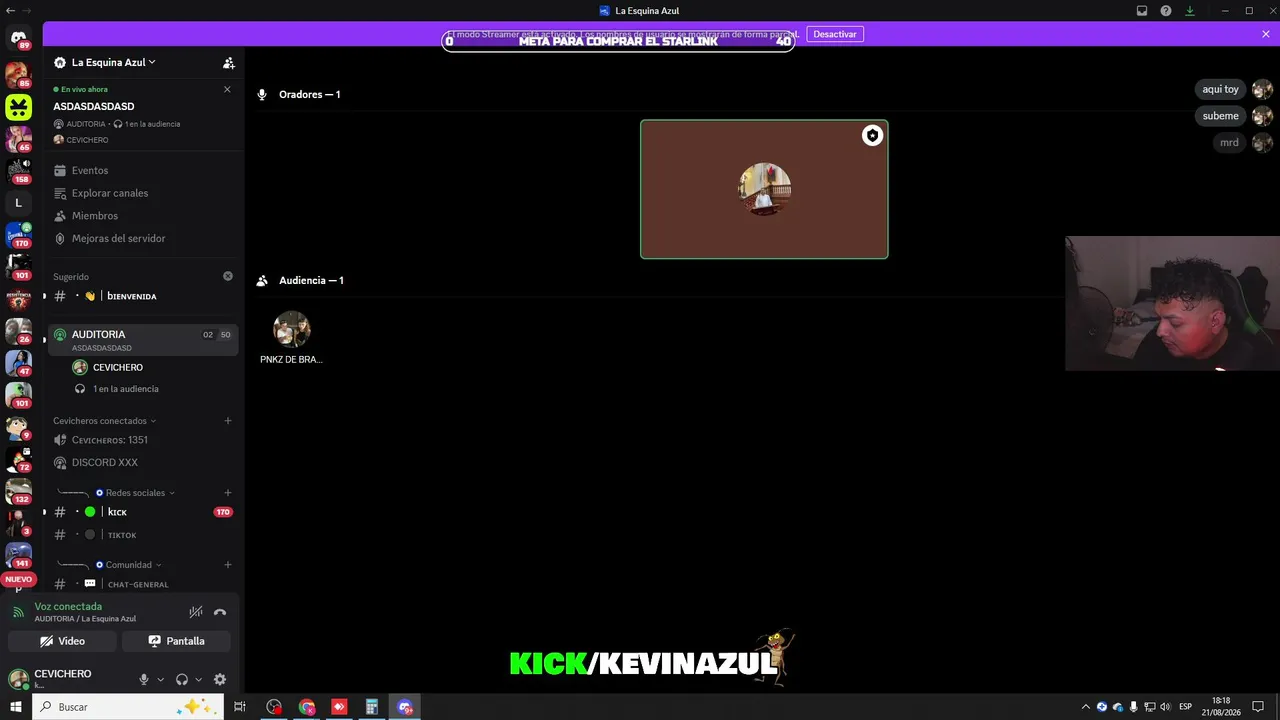This screenshot has width=1280, height=720.
Task: Click the invite people icon
Action: (228, 62)
